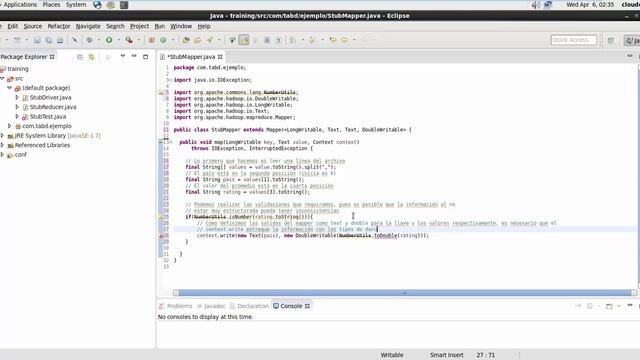
Task: Click the Java perspective button
Action: (632, 40)
